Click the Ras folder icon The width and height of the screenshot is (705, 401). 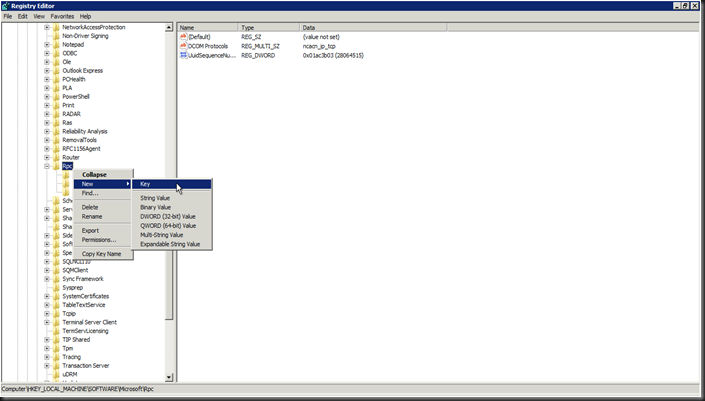coord(56,122)
